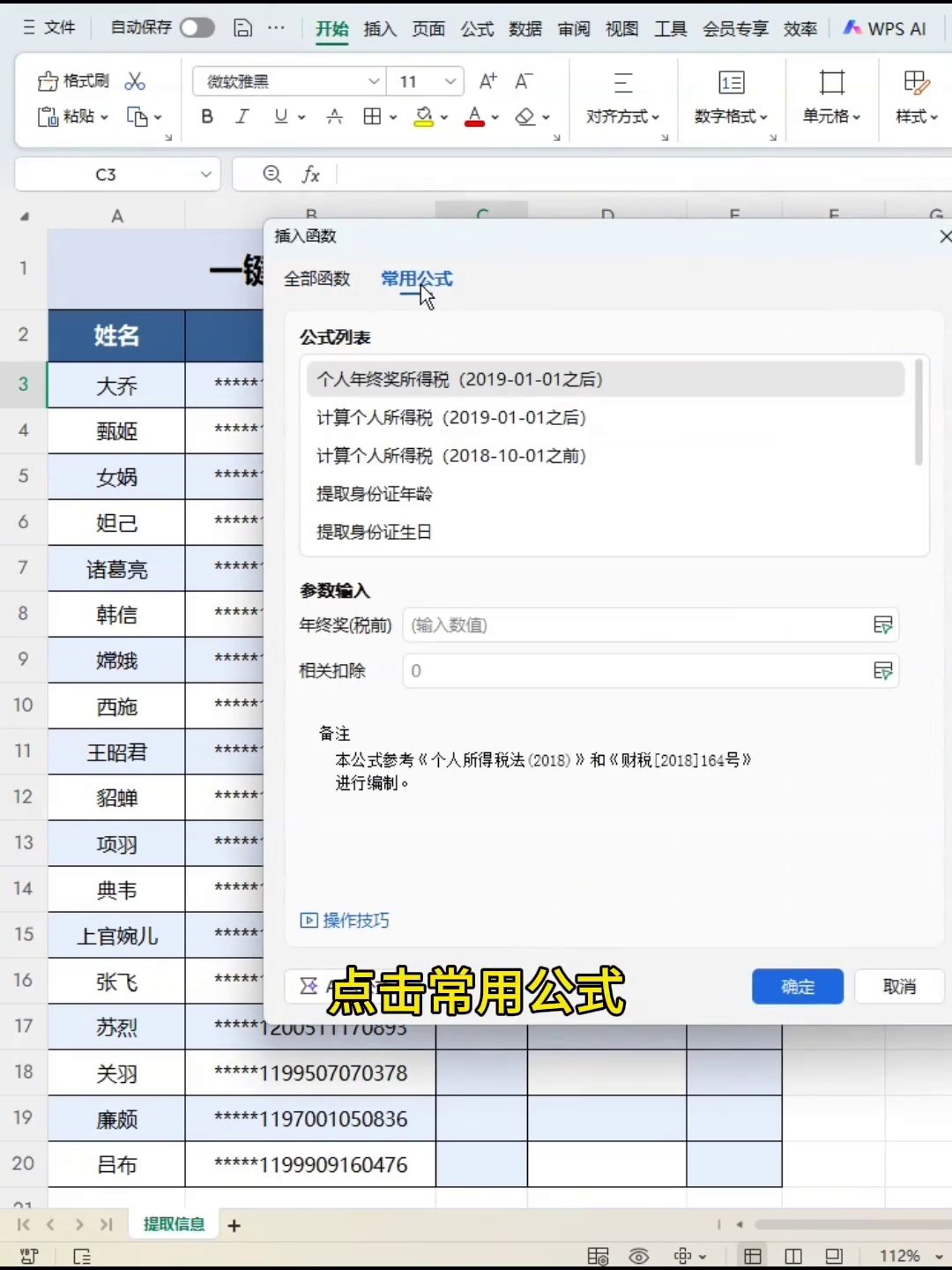Toggle Bold formatting
Viewport: 952px width, 1270px height.
[207, 116]
